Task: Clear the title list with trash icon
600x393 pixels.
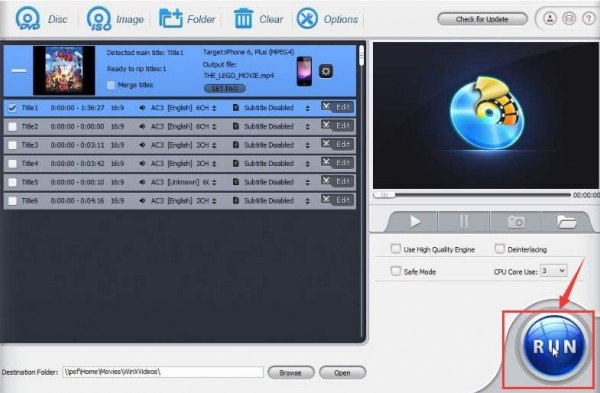Action: coord(243,18)
